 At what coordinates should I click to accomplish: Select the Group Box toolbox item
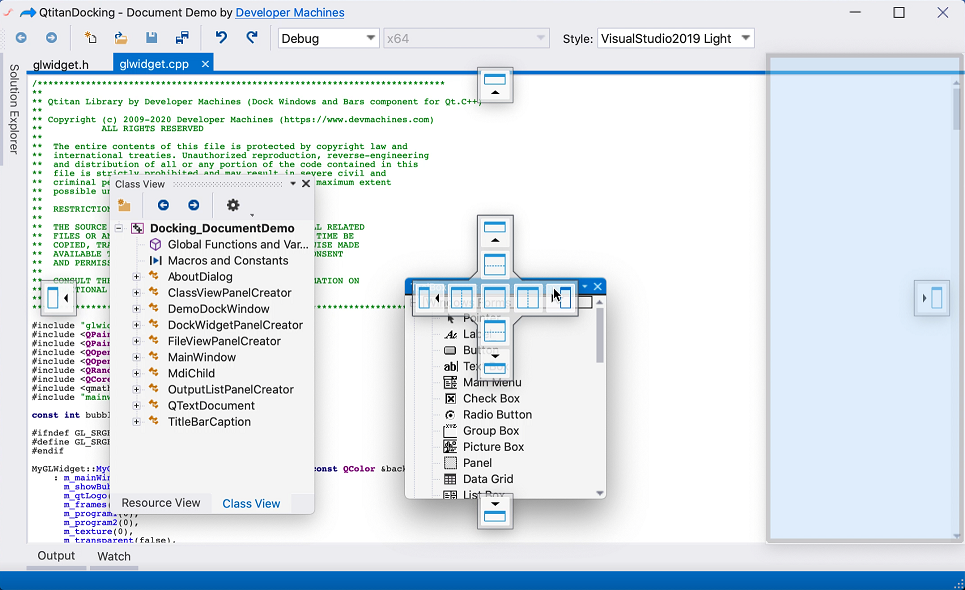[x=491, y=431]
